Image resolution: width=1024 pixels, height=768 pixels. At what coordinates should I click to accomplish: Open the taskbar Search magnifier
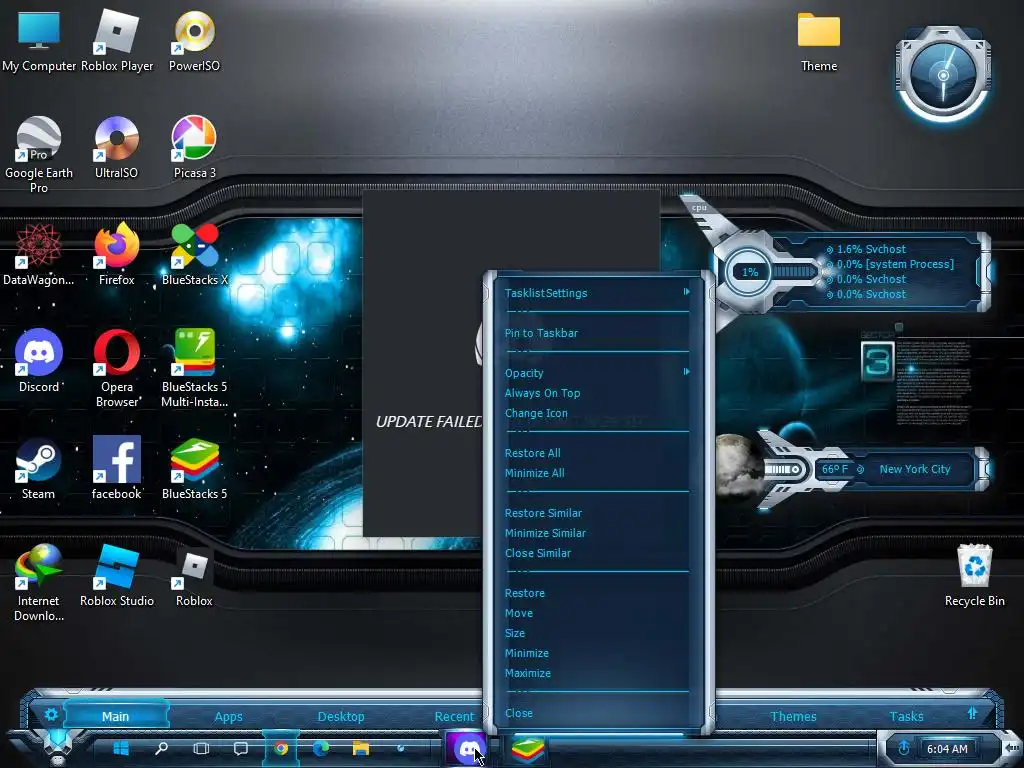161,748
